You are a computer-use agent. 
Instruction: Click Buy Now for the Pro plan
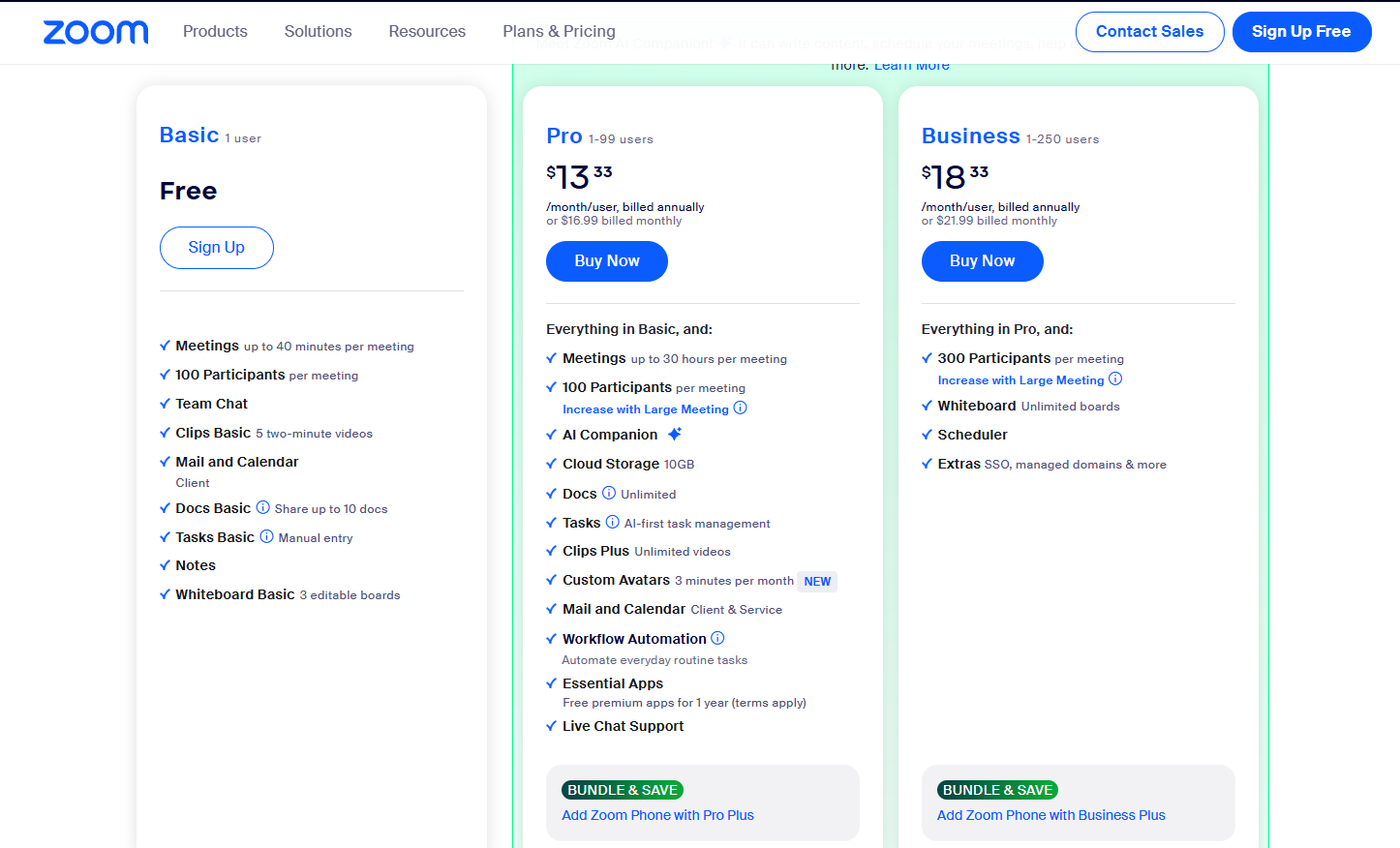click(606, 261)
